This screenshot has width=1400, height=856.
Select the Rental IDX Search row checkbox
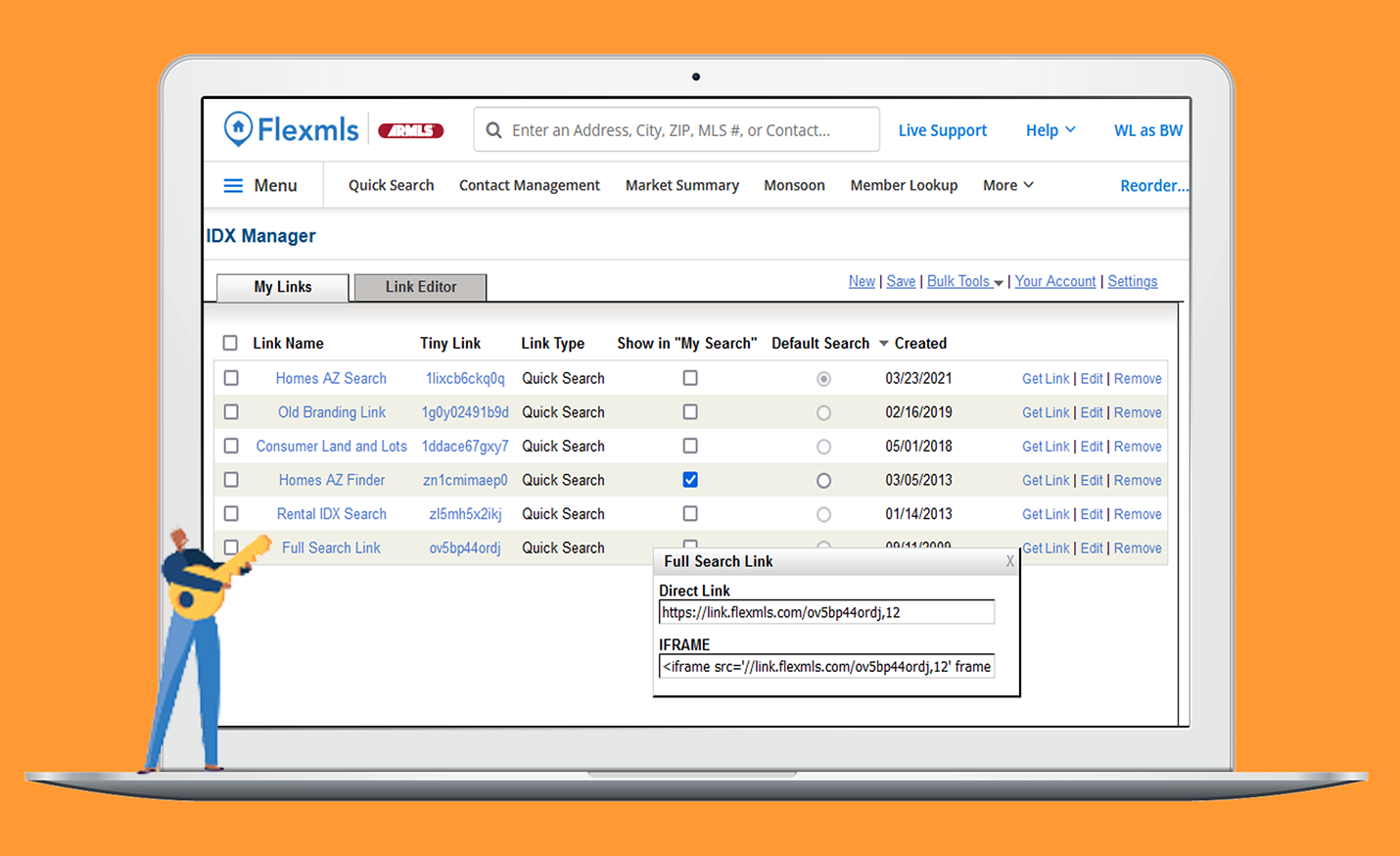(x=231, y=513)
